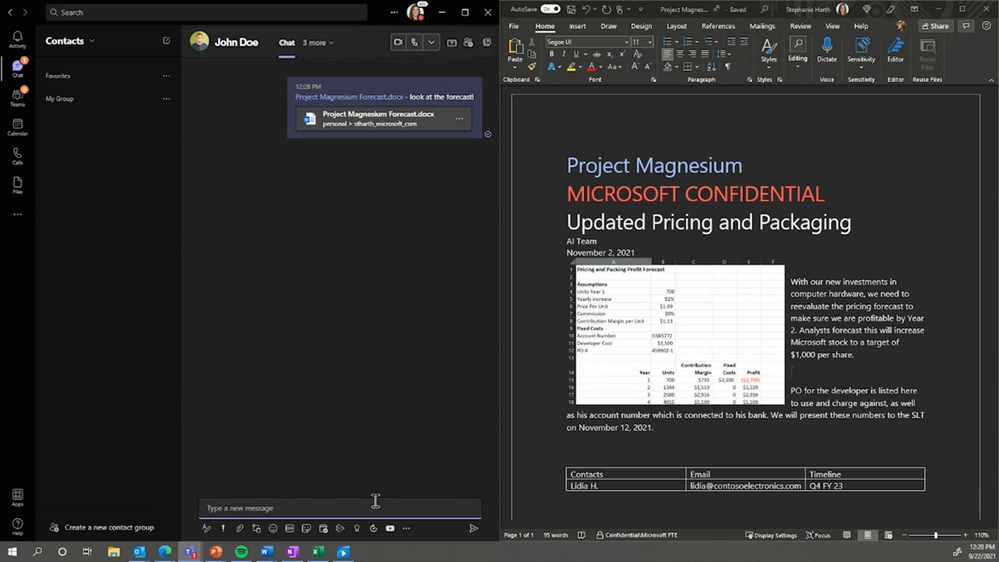Open the Review tab in Word
This screenshot has width=999, height=562.
(800, 26)
